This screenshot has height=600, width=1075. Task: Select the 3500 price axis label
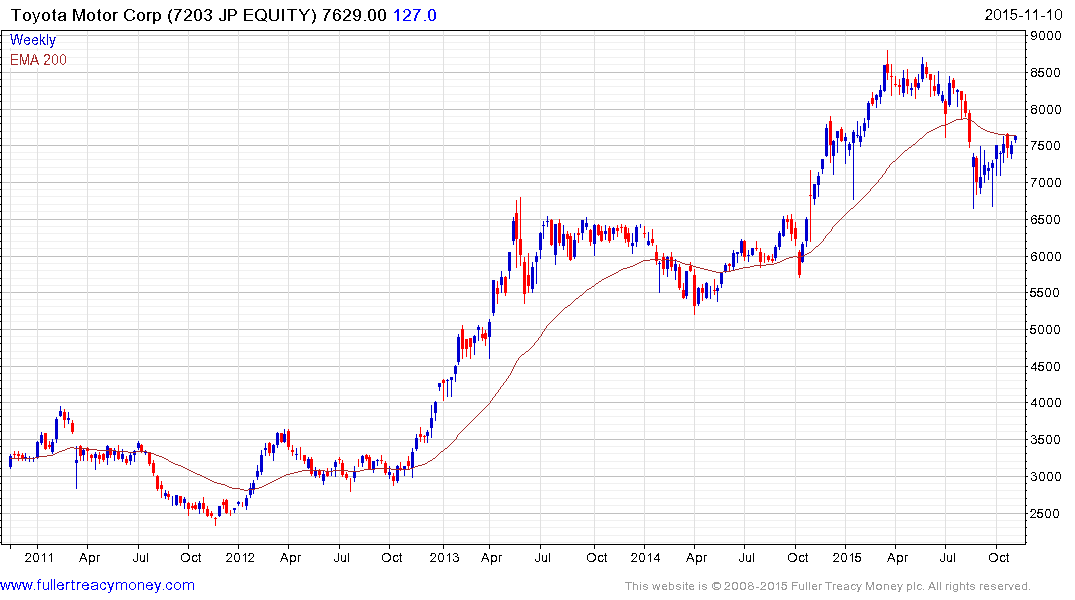(1046, 440)
